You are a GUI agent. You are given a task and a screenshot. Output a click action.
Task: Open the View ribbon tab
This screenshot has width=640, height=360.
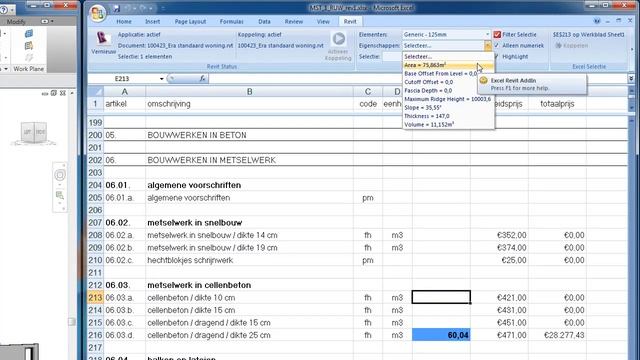click(x=323, y=22)
